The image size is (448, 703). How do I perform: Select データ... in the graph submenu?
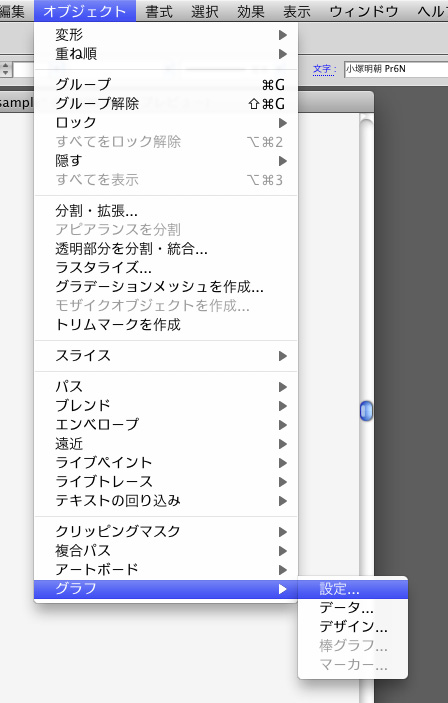click(353, 608)
